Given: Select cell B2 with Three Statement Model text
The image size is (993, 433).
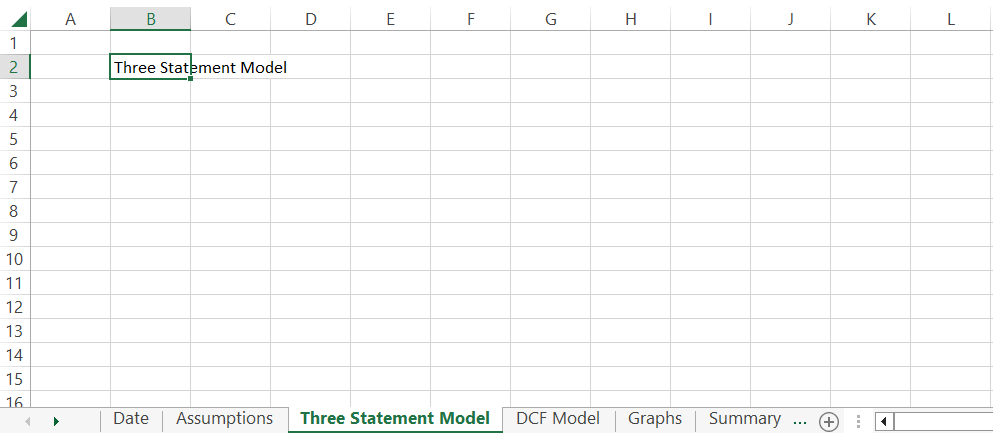Looking at the screenshot, I should point(150,67).
